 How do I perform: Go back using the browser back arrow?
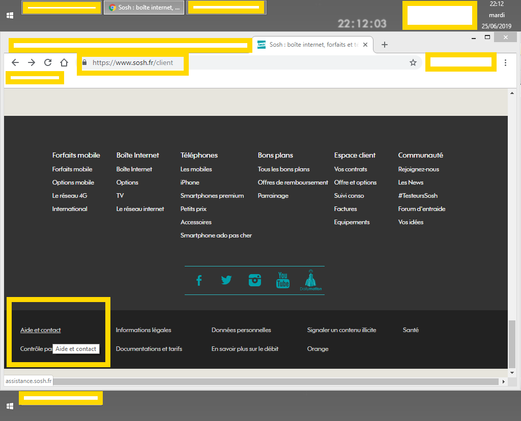pos(15,63)
